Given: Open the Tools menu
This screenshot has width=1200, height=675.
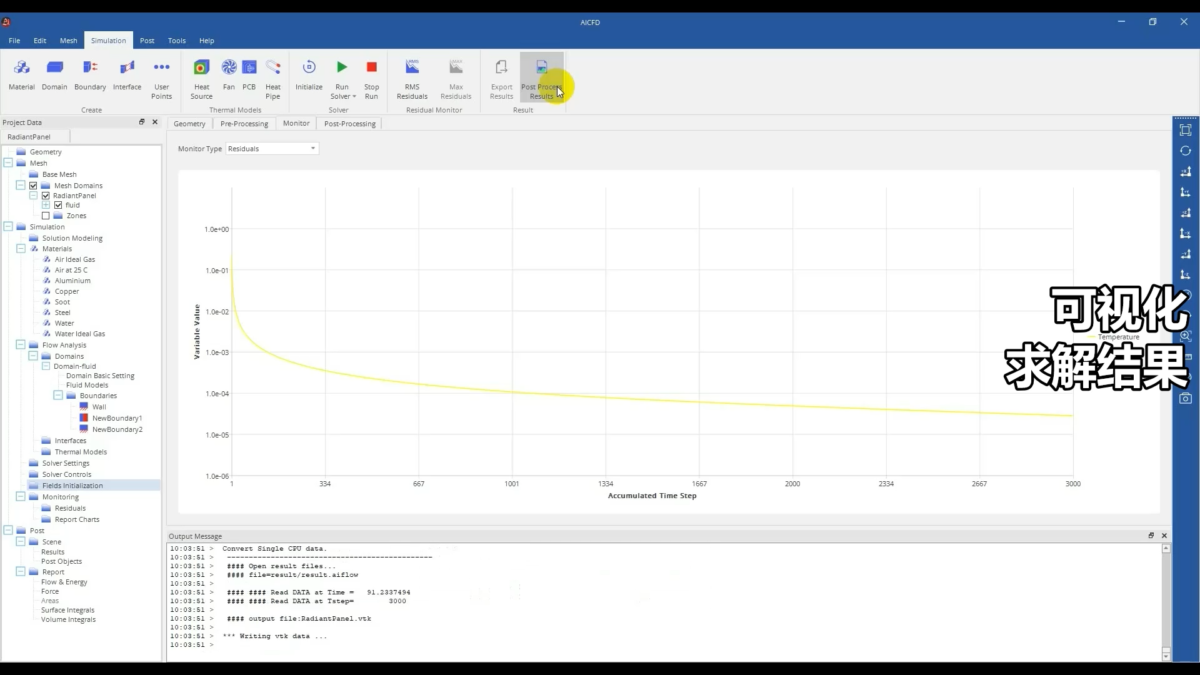Looking at the screenshot, I should point(177,41).
